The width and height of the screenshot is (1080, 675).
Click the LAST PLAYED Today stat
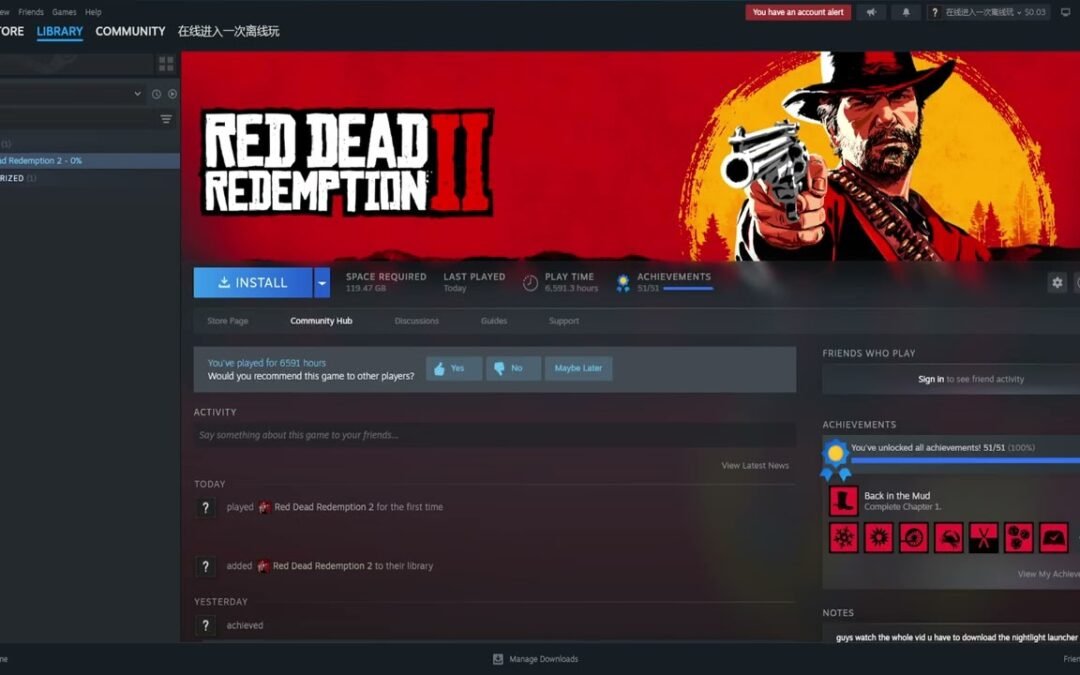(x=474, y=282)
